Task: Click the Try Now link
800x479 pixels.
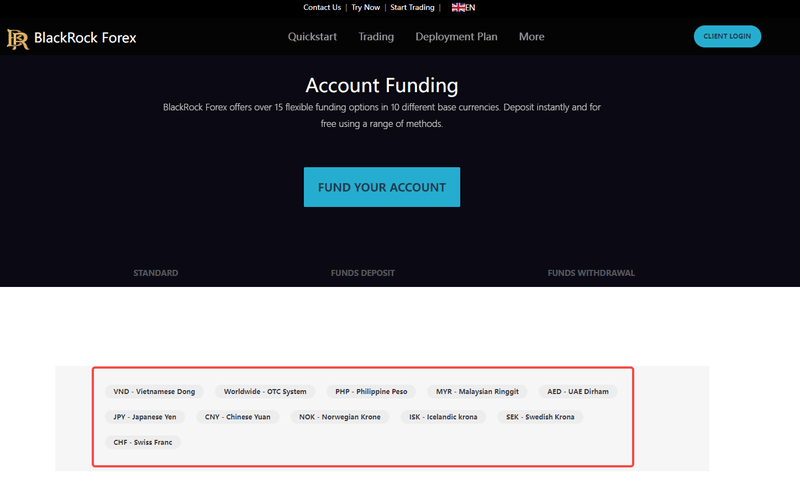Action: pos(365,7)
